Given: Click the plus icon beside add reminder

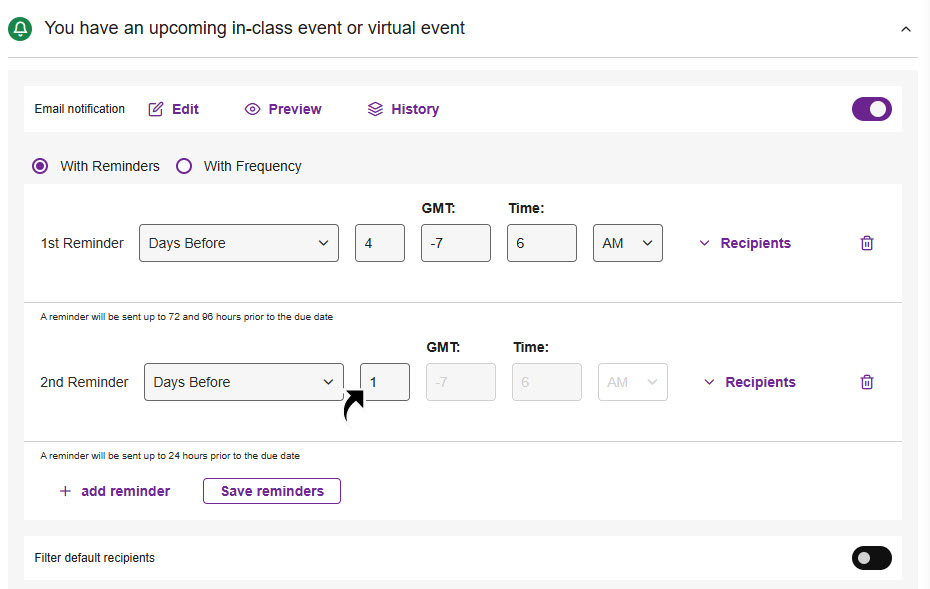Looking at the screenshot, I should pos(65,491).
